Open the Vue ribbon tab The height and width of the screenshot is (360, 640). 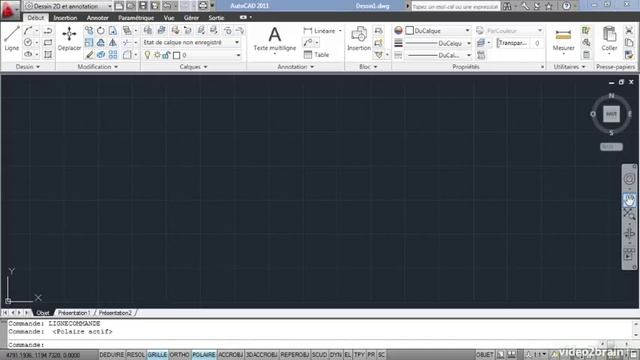[x=169, y=18]
